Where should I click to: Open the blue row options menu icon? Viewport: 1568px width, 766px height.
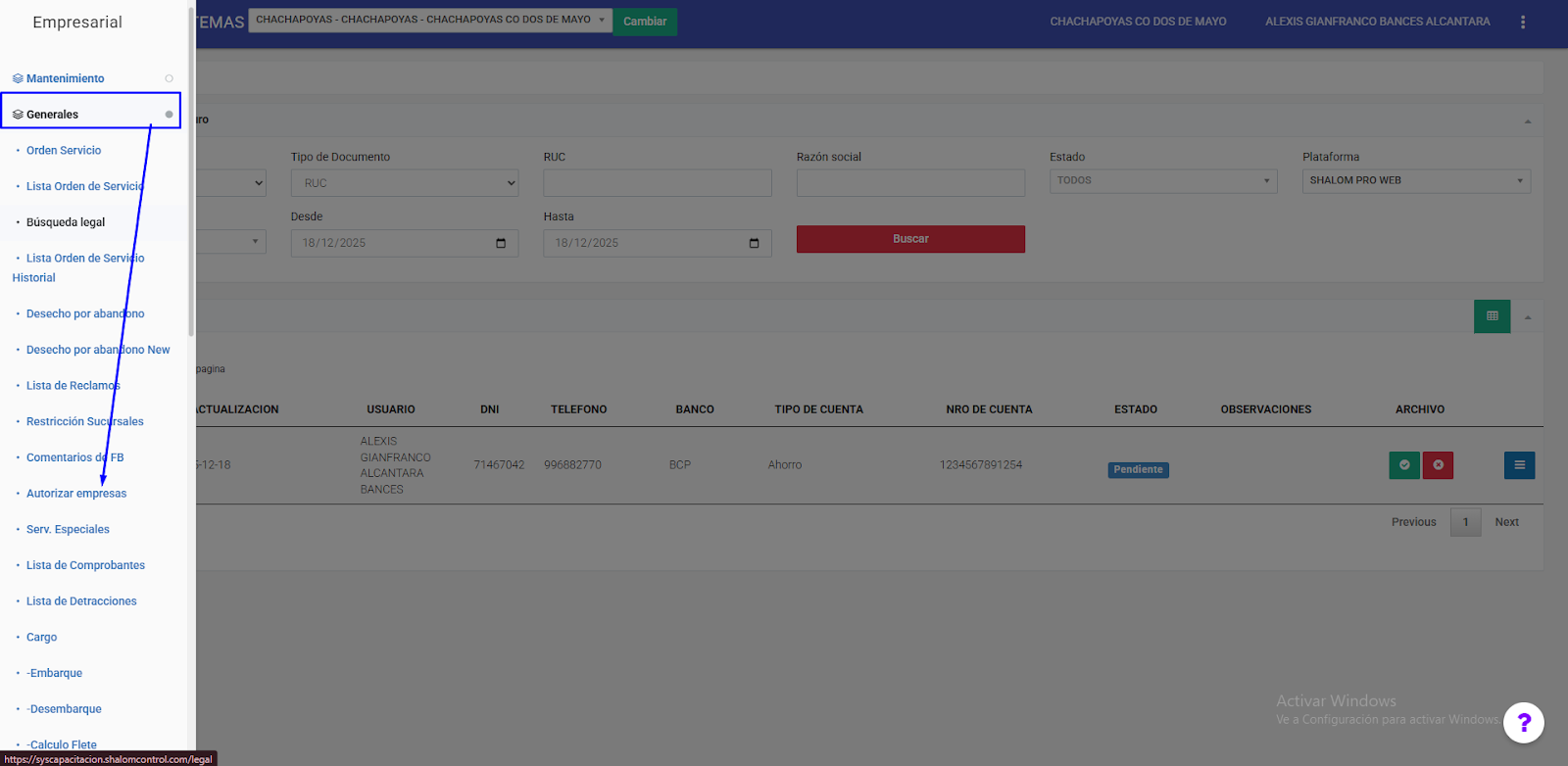1519,465
